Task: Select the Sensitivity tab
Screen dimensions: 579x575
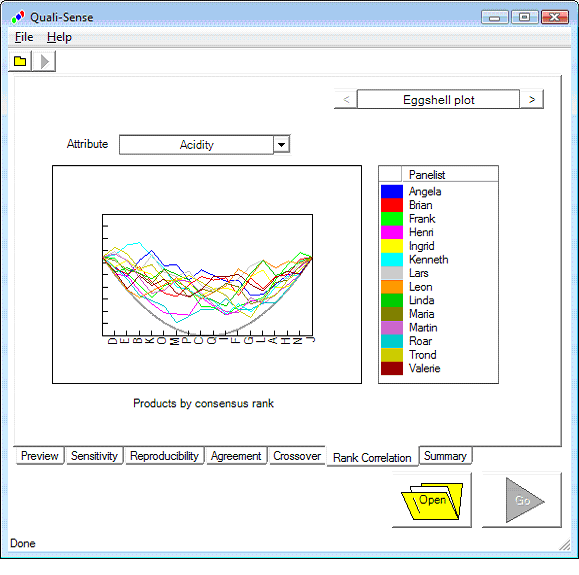Action: tap(94, 456)
